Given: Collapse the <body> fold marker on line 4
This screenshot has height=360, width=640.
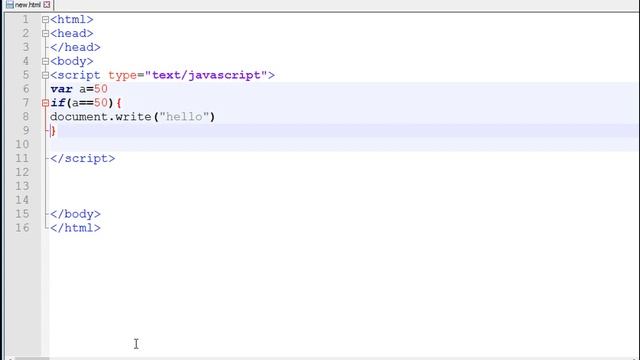Looking at the screenshot, I should (45, 61).
